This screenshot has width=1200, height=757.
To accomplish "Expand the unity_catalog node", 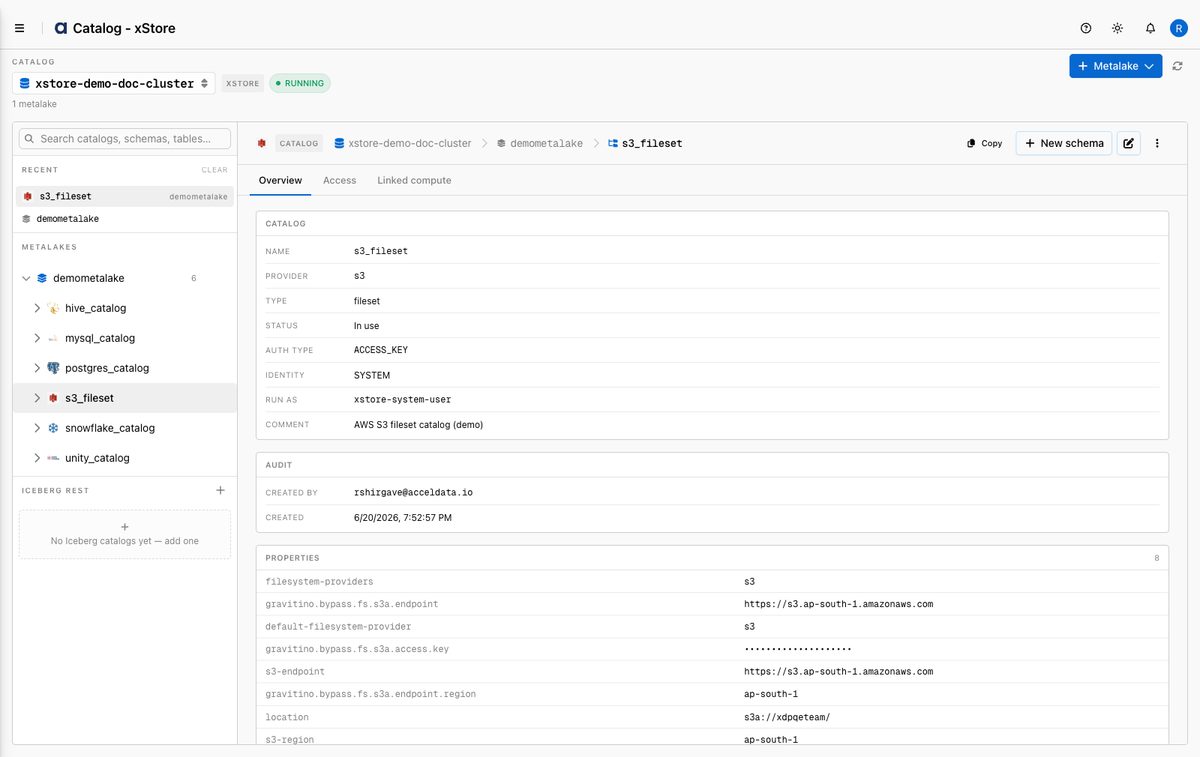I will [37, 458].
